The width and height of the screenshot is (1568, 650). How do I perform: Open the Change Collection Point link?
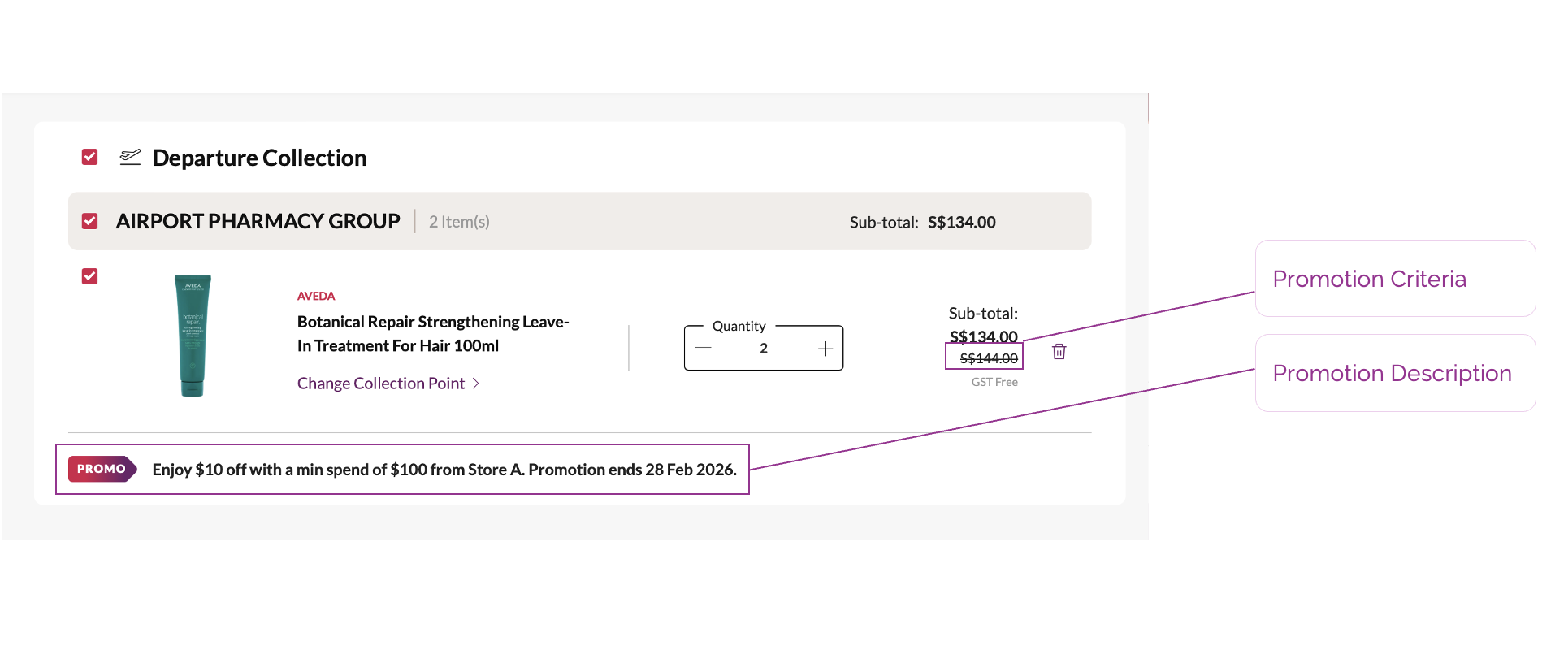coord(381,383)
